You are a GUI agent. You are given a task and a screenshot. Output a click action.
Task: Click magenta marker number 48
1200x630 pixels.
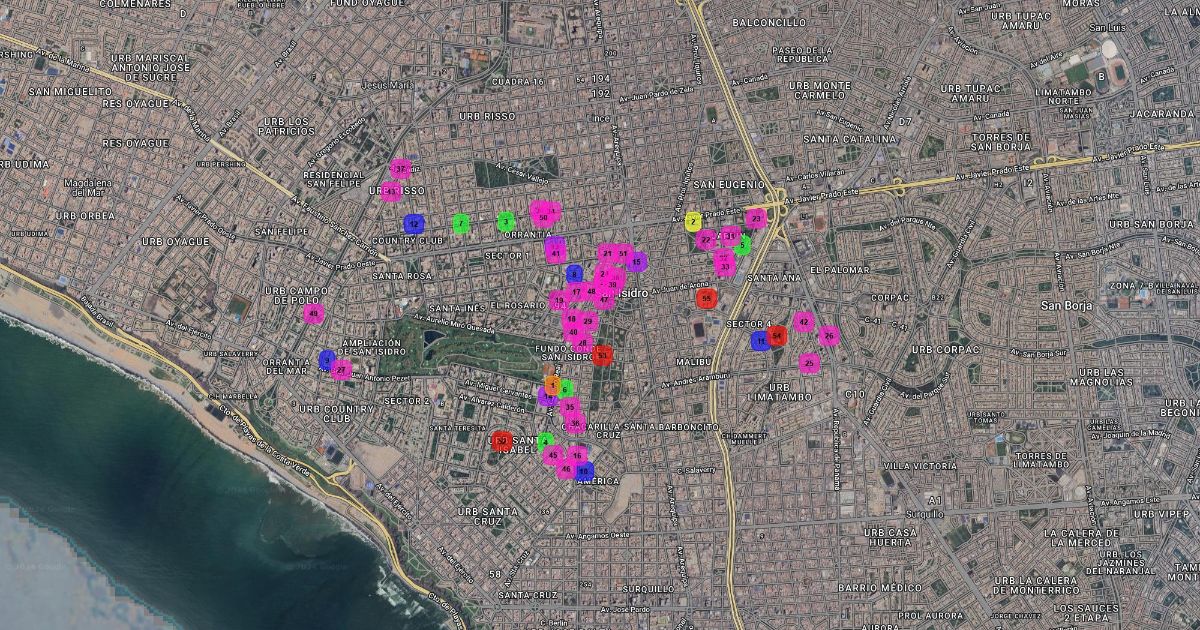point(591,291)
